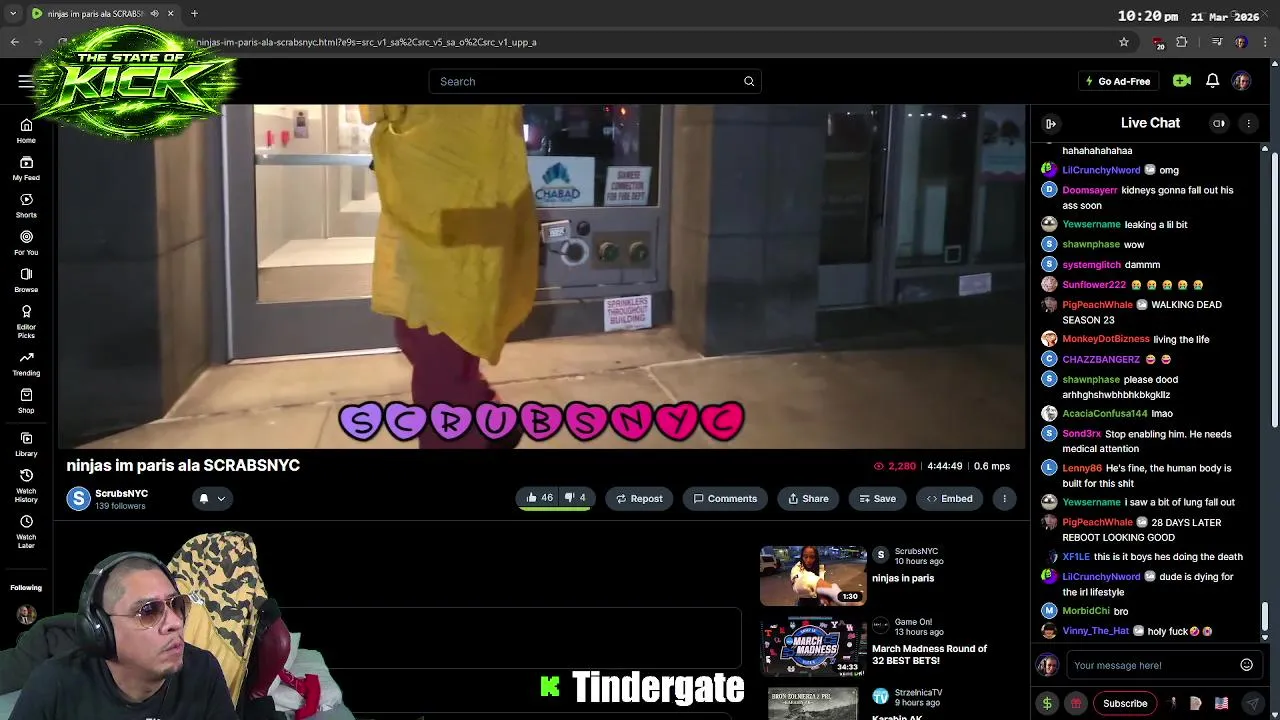Click the browser back arrow

(14, 42)
